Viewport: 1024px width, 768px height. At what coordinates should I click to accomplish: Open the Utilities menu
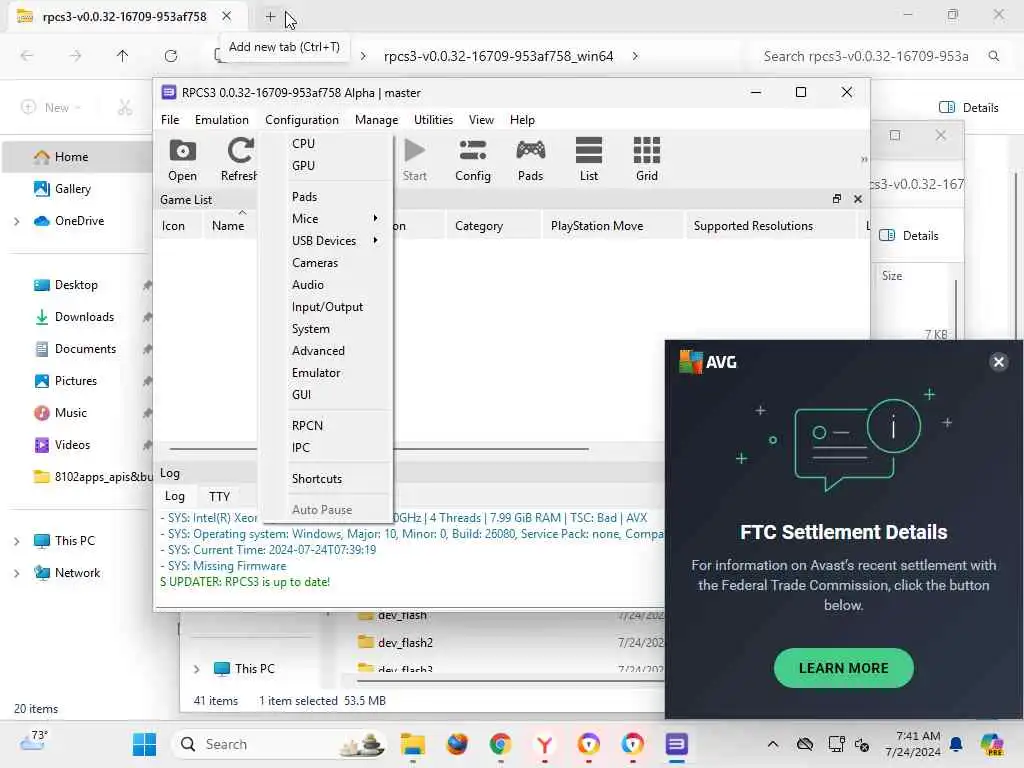pyautogui.click(x=433, y=120)
